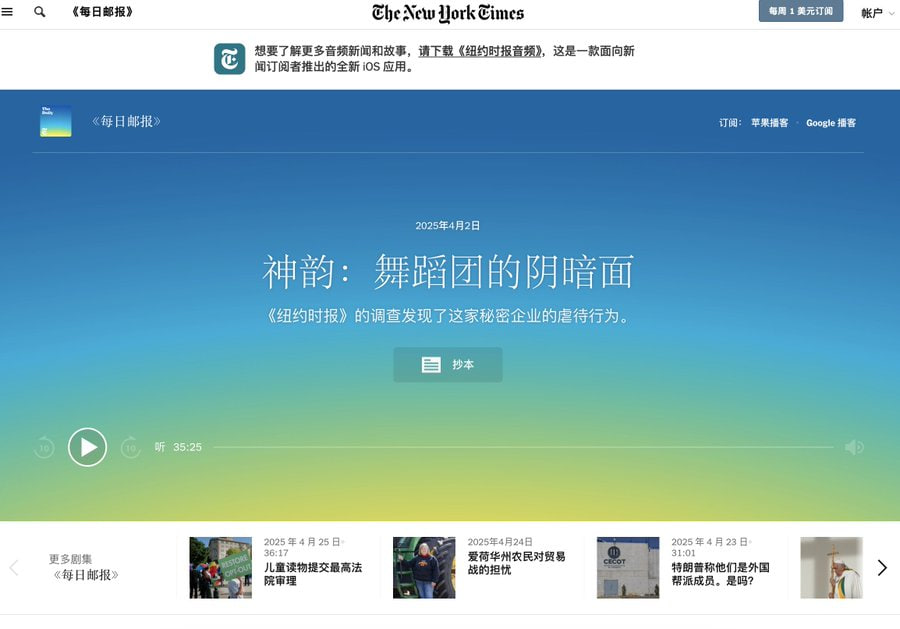Screen dimensions: 900x629
Task: Click the 每周 1 美元订阅 subscribe button
Action: [800, 12]
